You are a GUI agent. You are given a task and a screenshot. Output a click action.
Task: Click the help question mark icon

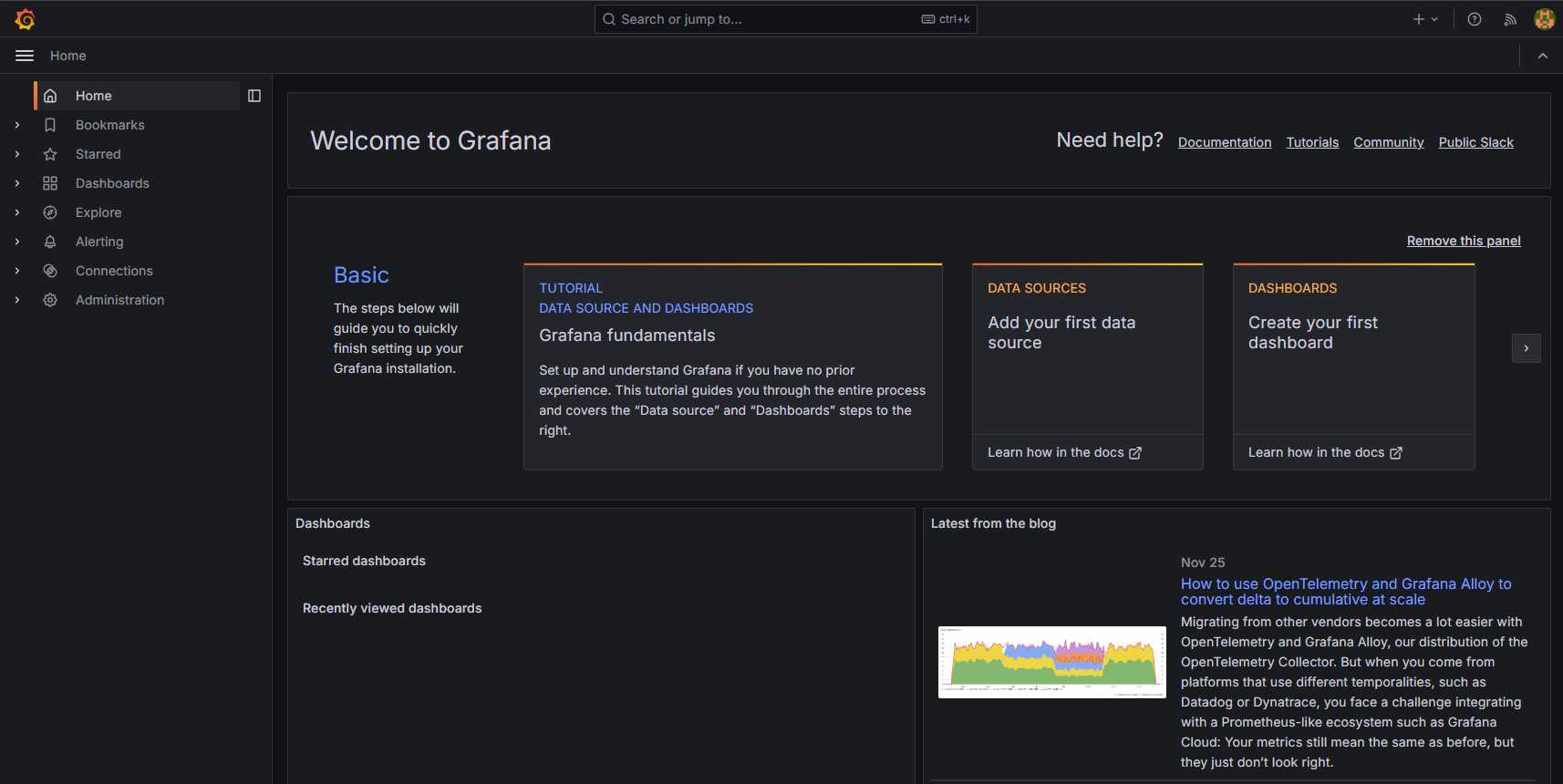(1475, 19)
